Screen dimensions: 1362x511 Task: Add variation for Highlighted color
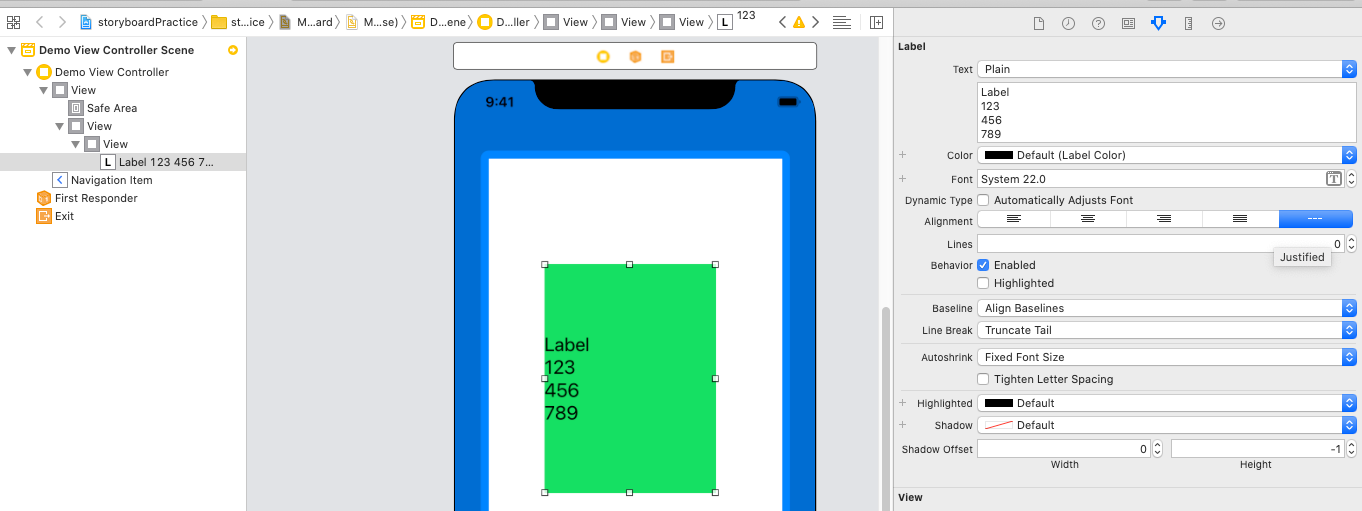tap(903, 403)
